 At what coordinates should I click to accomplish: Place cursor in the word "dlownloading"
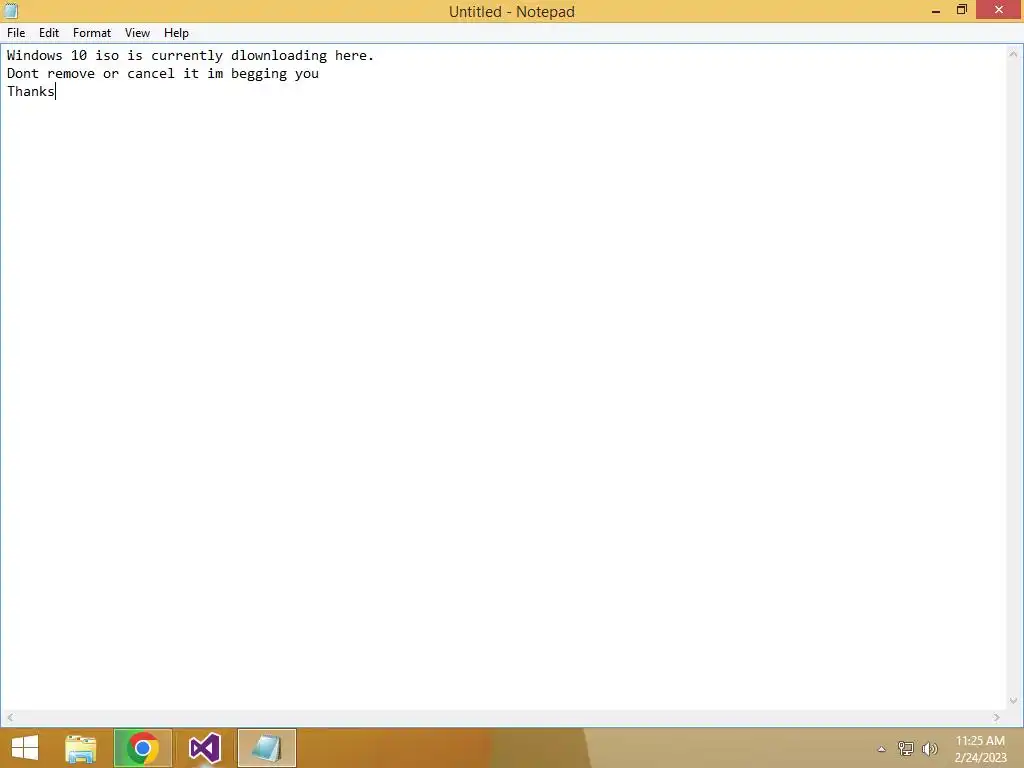pos(279,56)
